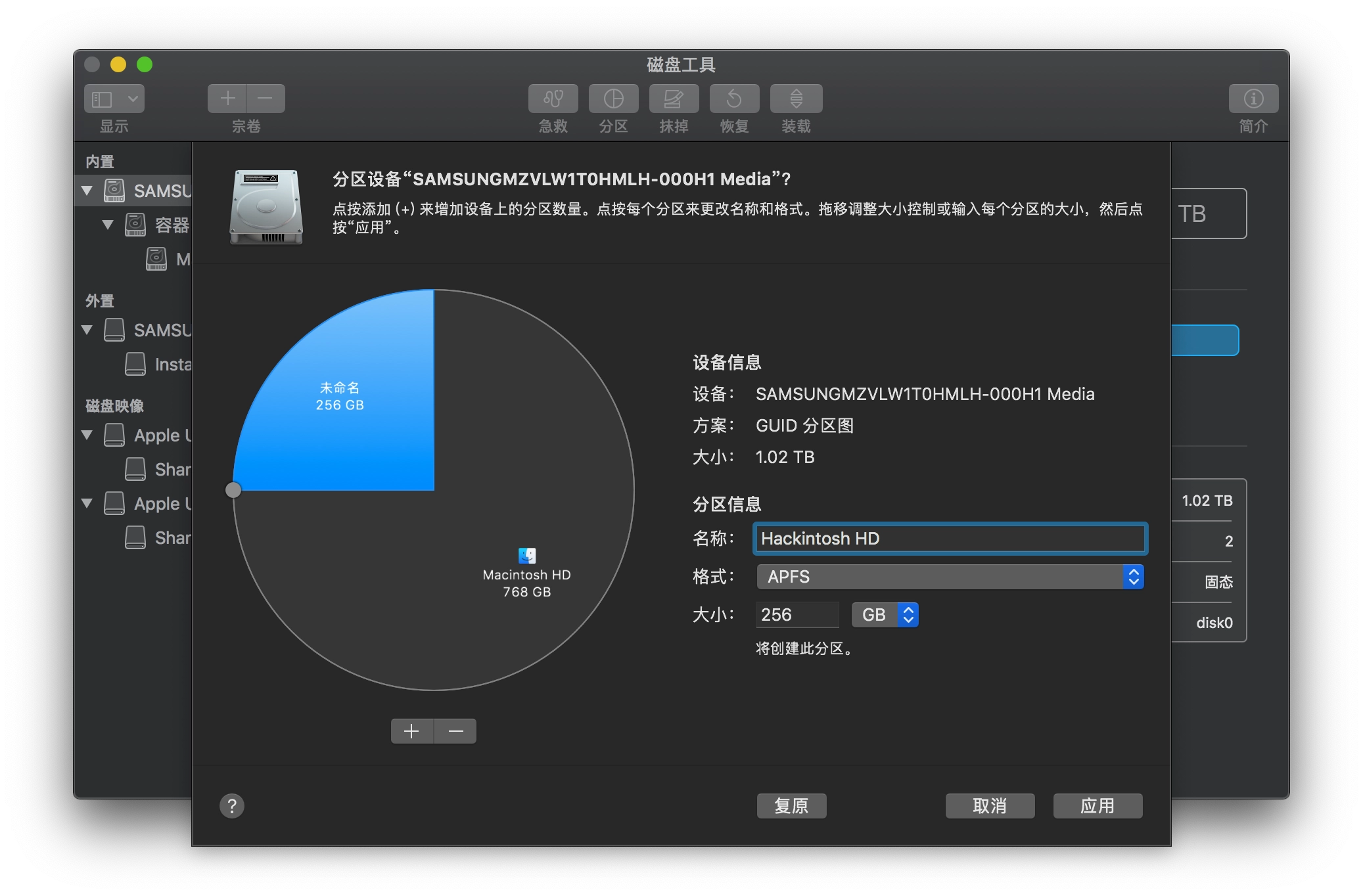Click the Mount (装载) toolbar icon
The image size is (1363, 896).
point(796,99)
